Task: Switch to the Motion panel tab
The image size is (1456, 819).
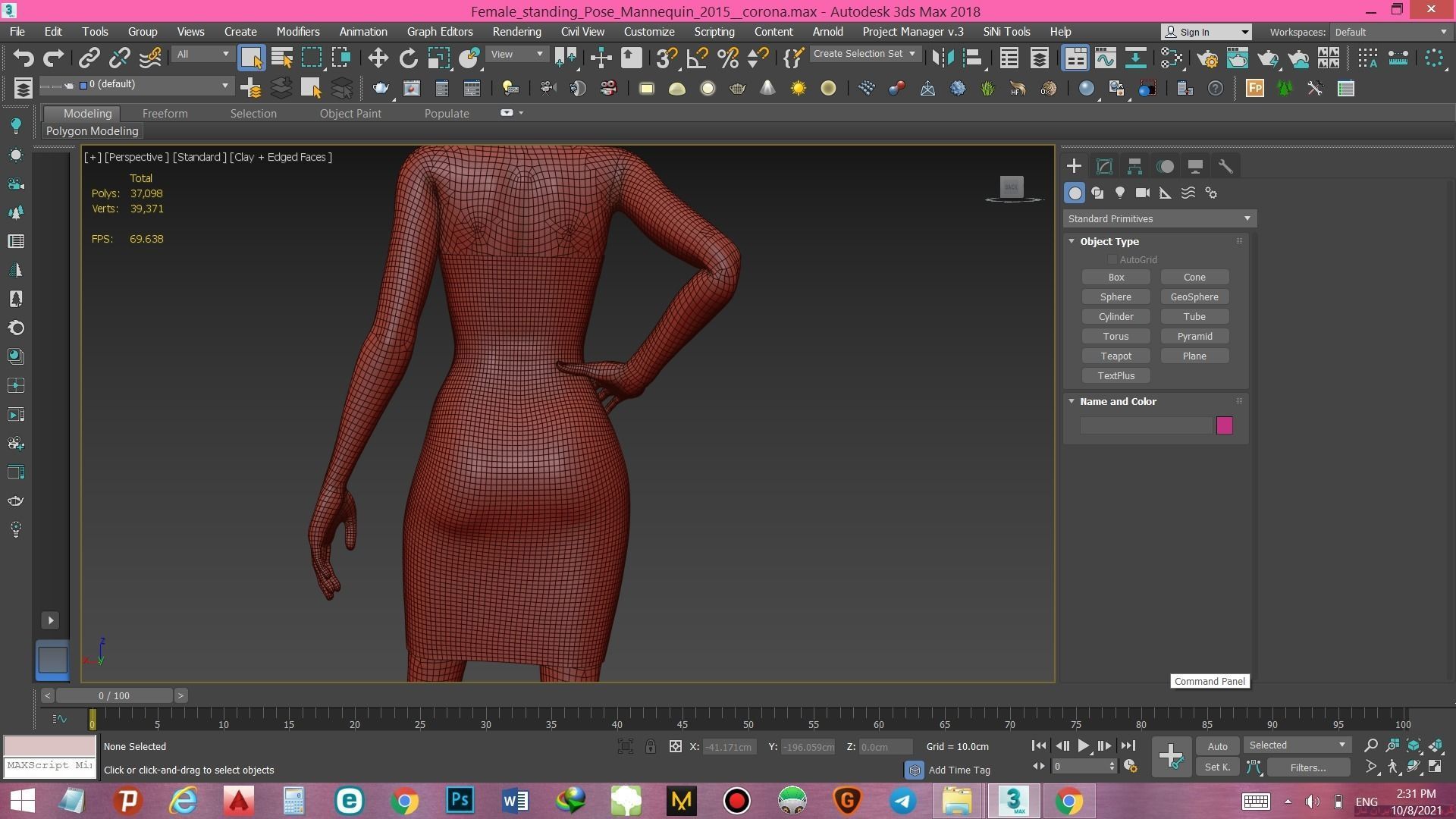Action: [1165, 166]
